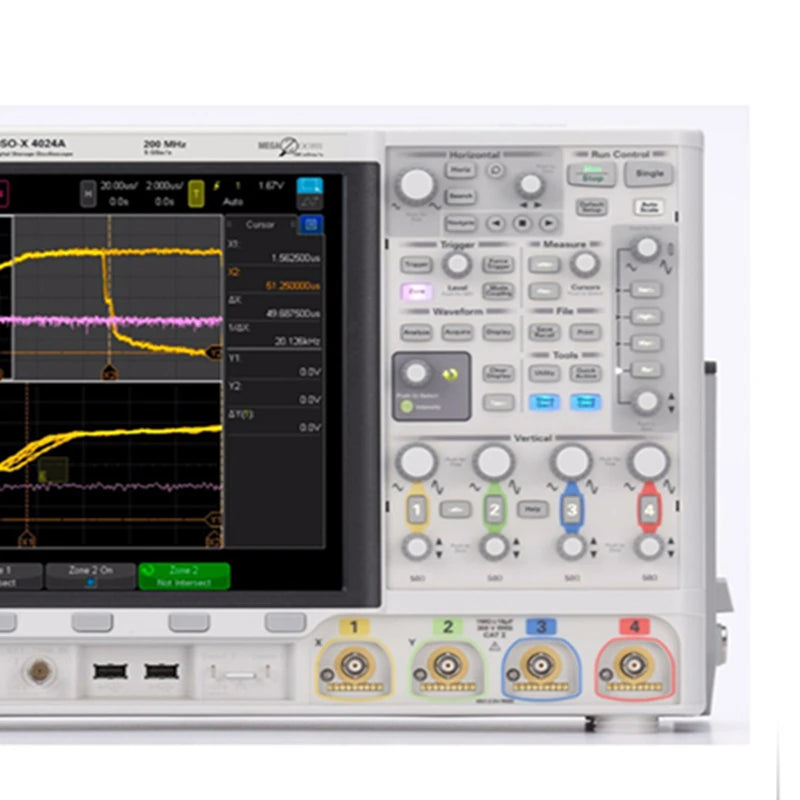Click the second blue lit key under Tools
The height and width of the screenshot is (800, 800).
[x=585, y=403]
